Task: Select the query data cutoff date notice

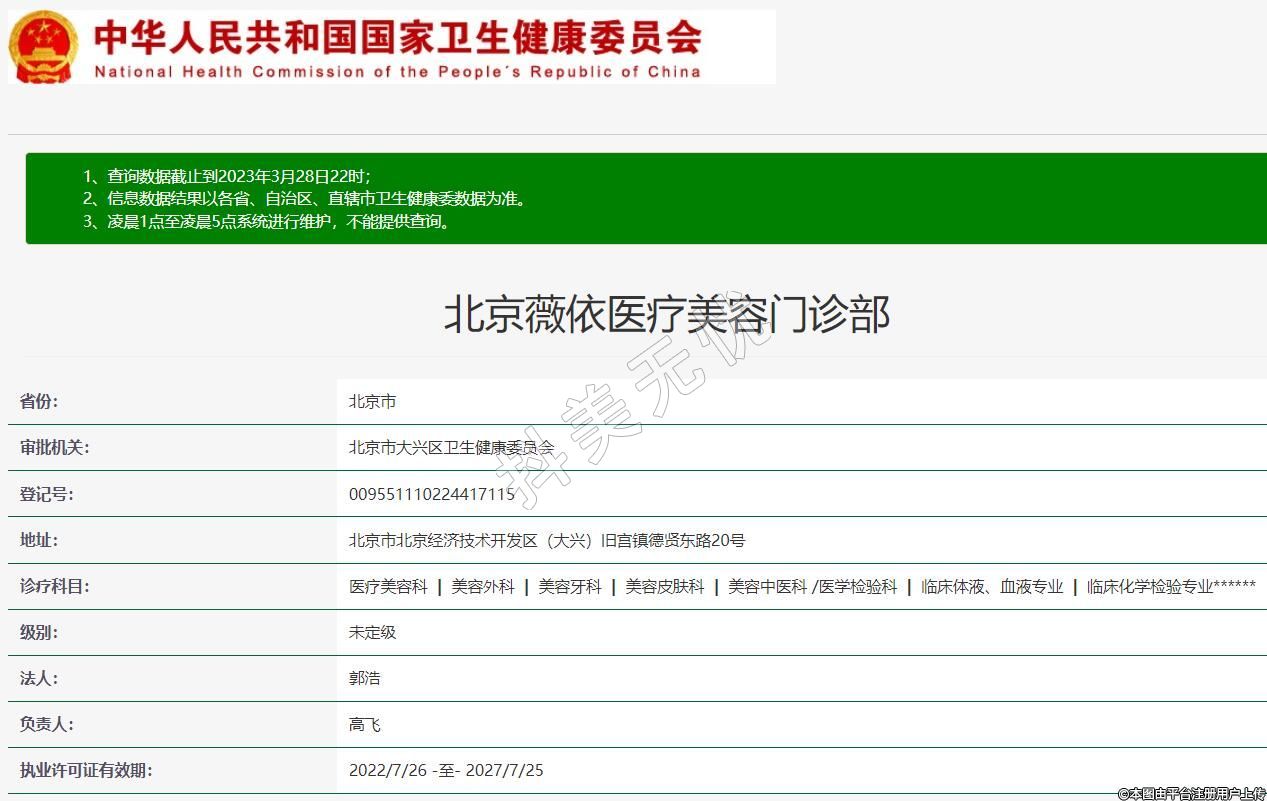Action: (227, 176)
